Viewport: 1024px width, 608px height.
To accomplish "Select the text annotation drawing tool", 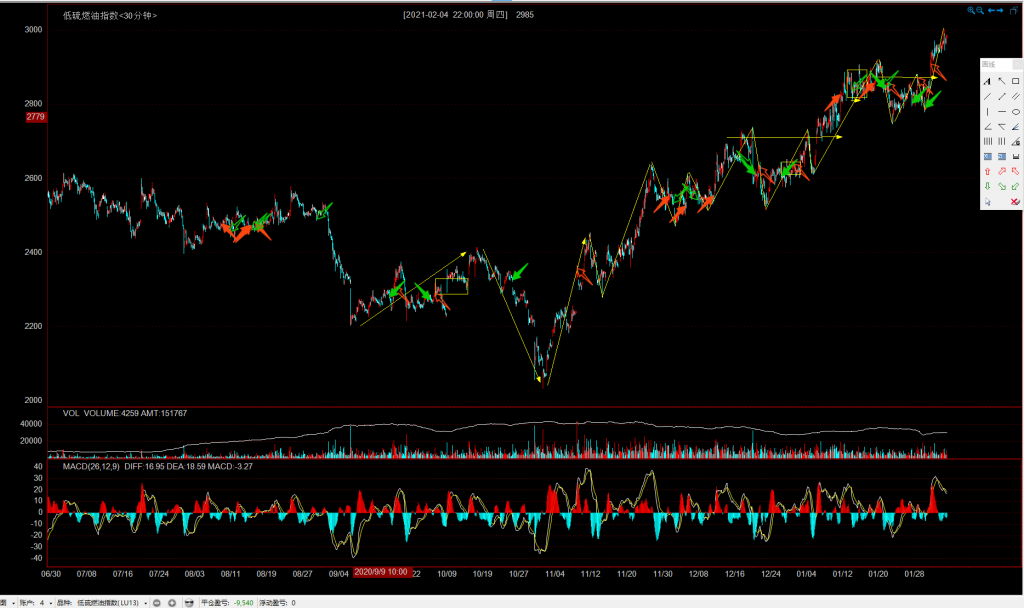I will pyautogui.click(x=987, y=81).
